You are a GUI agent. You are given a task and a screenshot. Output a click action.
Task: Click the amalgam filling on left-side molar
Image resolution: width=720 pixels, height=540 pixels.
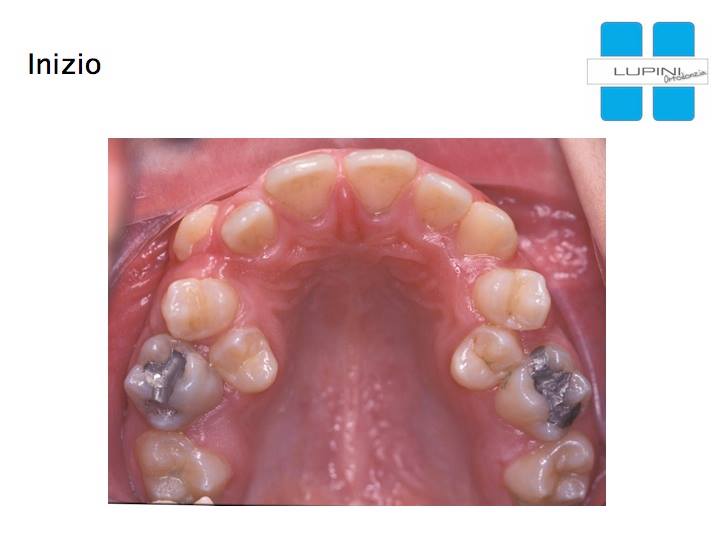coord(163,377)
